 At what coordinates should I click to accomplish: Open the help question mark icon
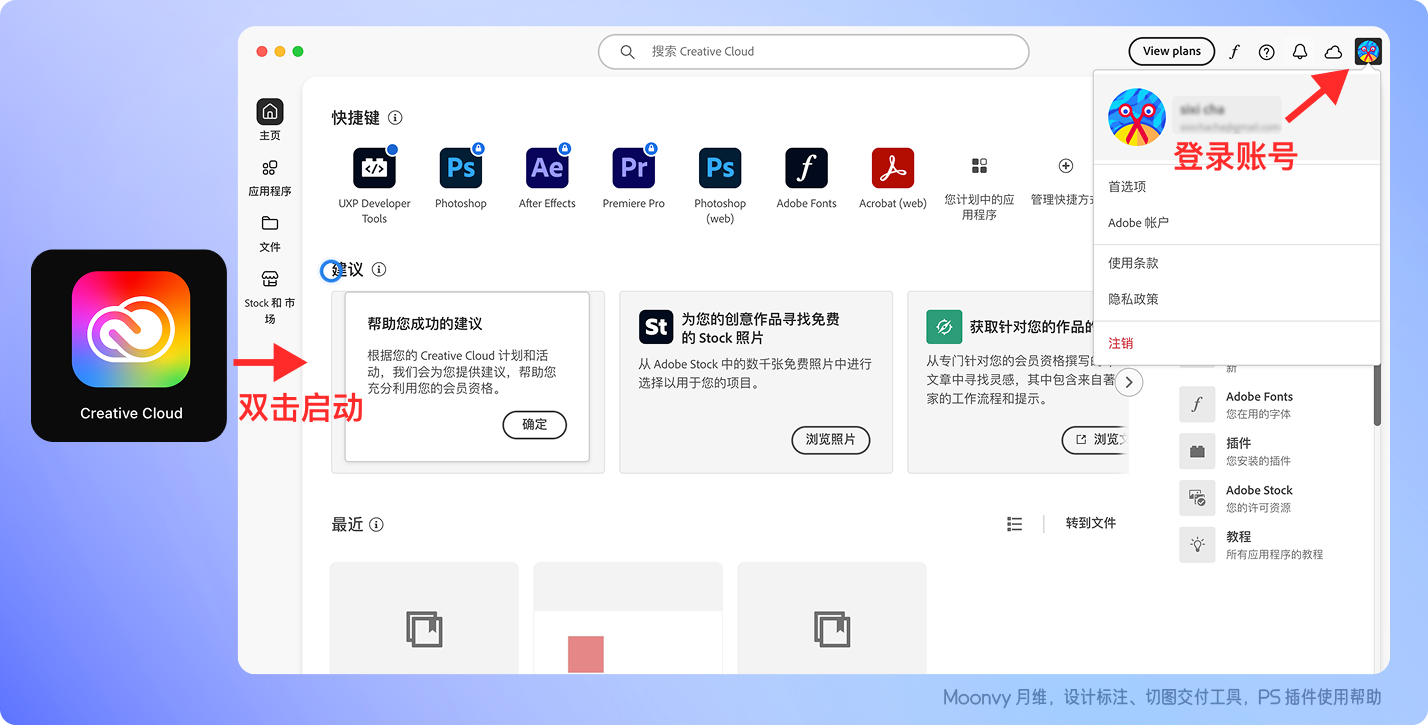coord(1267,52)
